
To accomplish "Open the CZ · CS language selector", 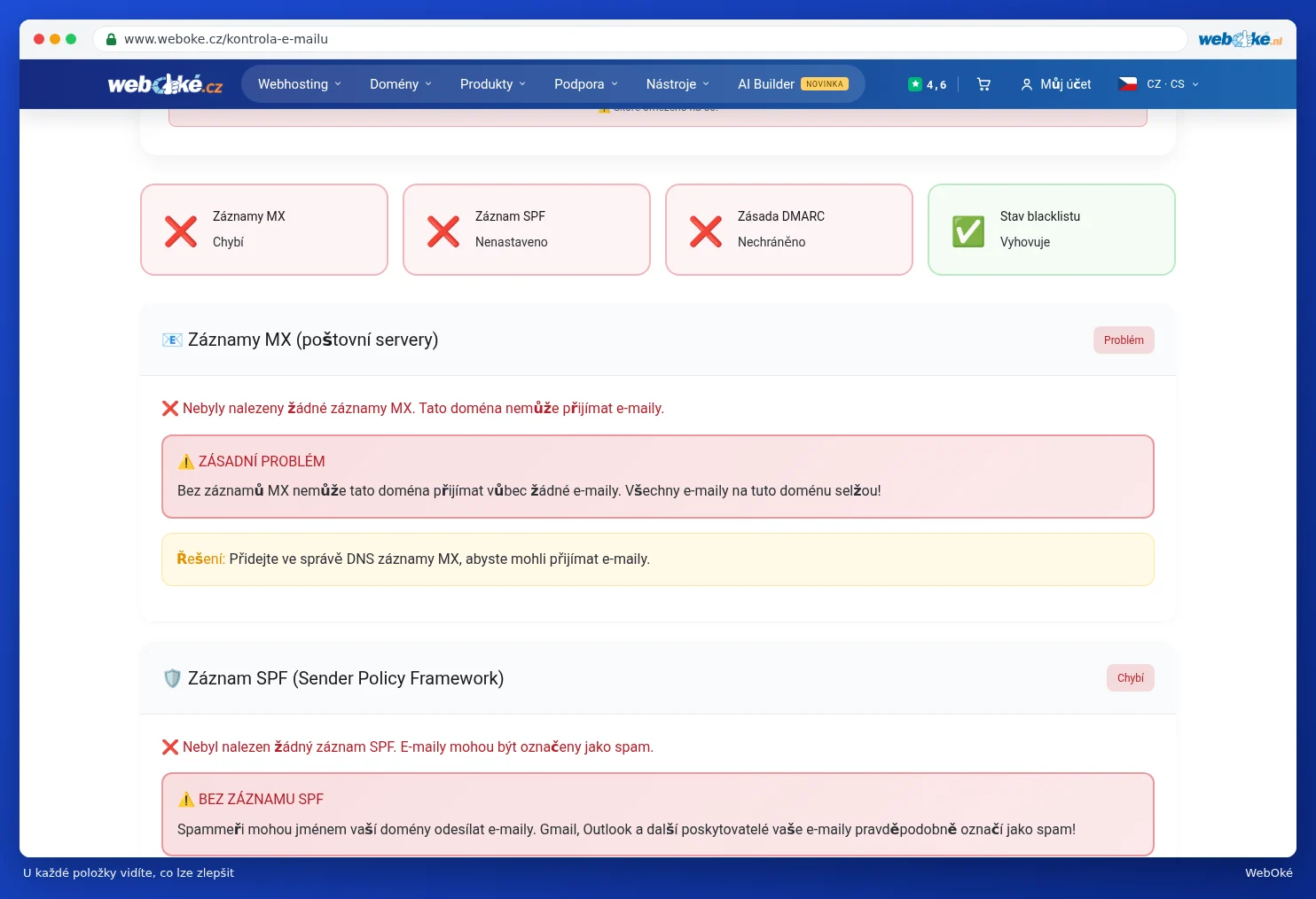I will tap(1159, 84).
